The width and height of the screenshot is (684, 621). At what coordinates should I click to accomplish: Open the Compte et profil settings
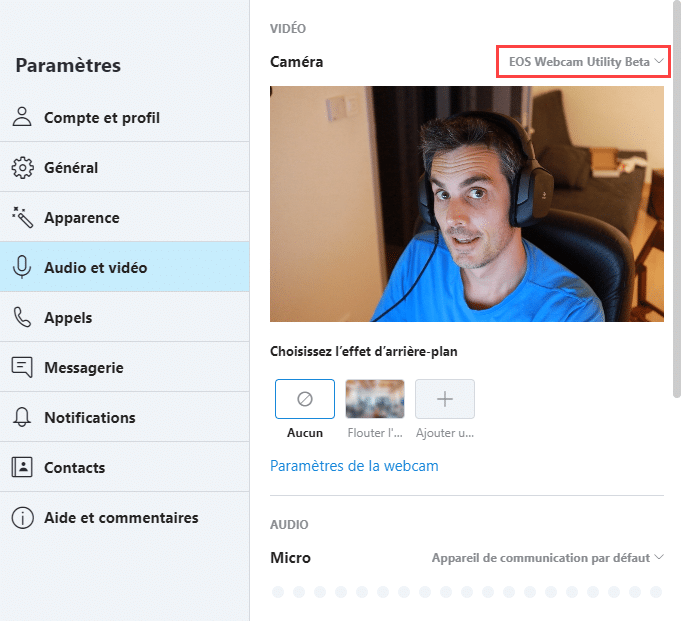point(124,117)
